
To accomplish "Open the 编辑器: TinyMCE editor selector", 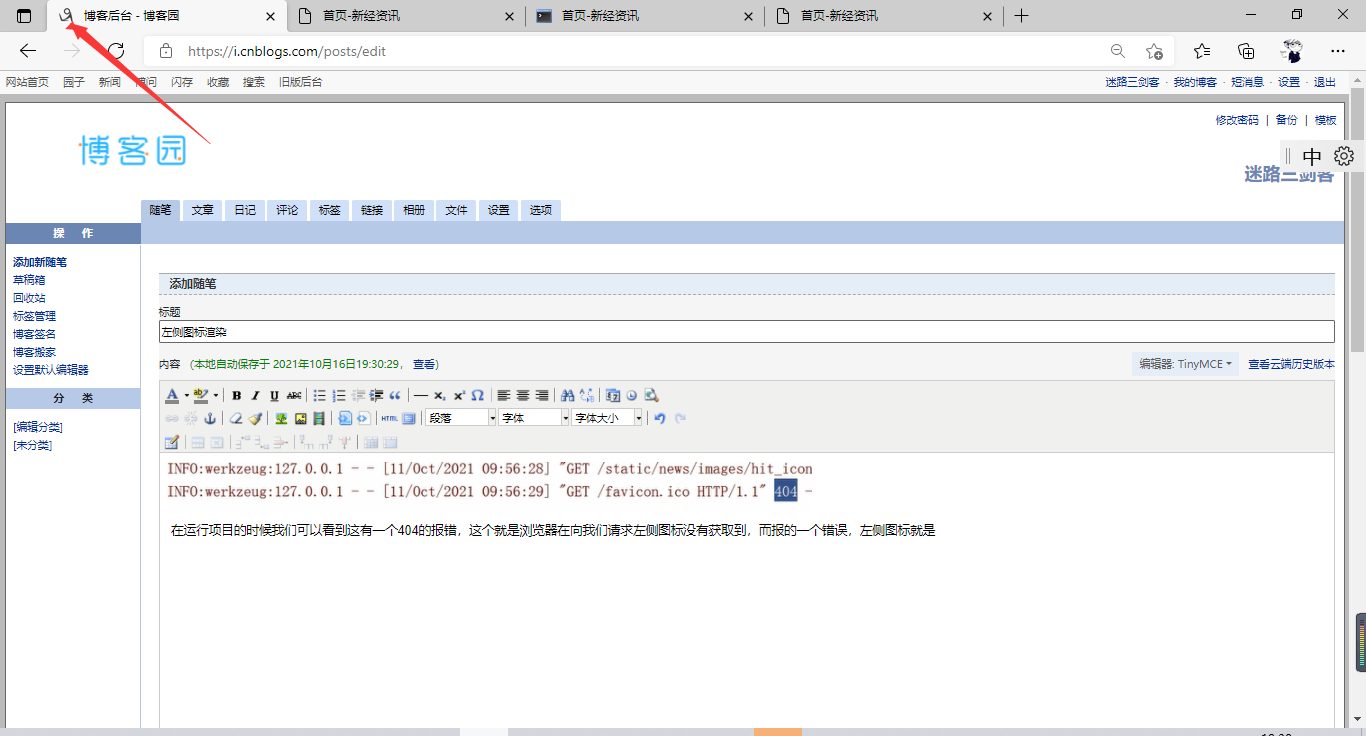I will [1186, 364].
